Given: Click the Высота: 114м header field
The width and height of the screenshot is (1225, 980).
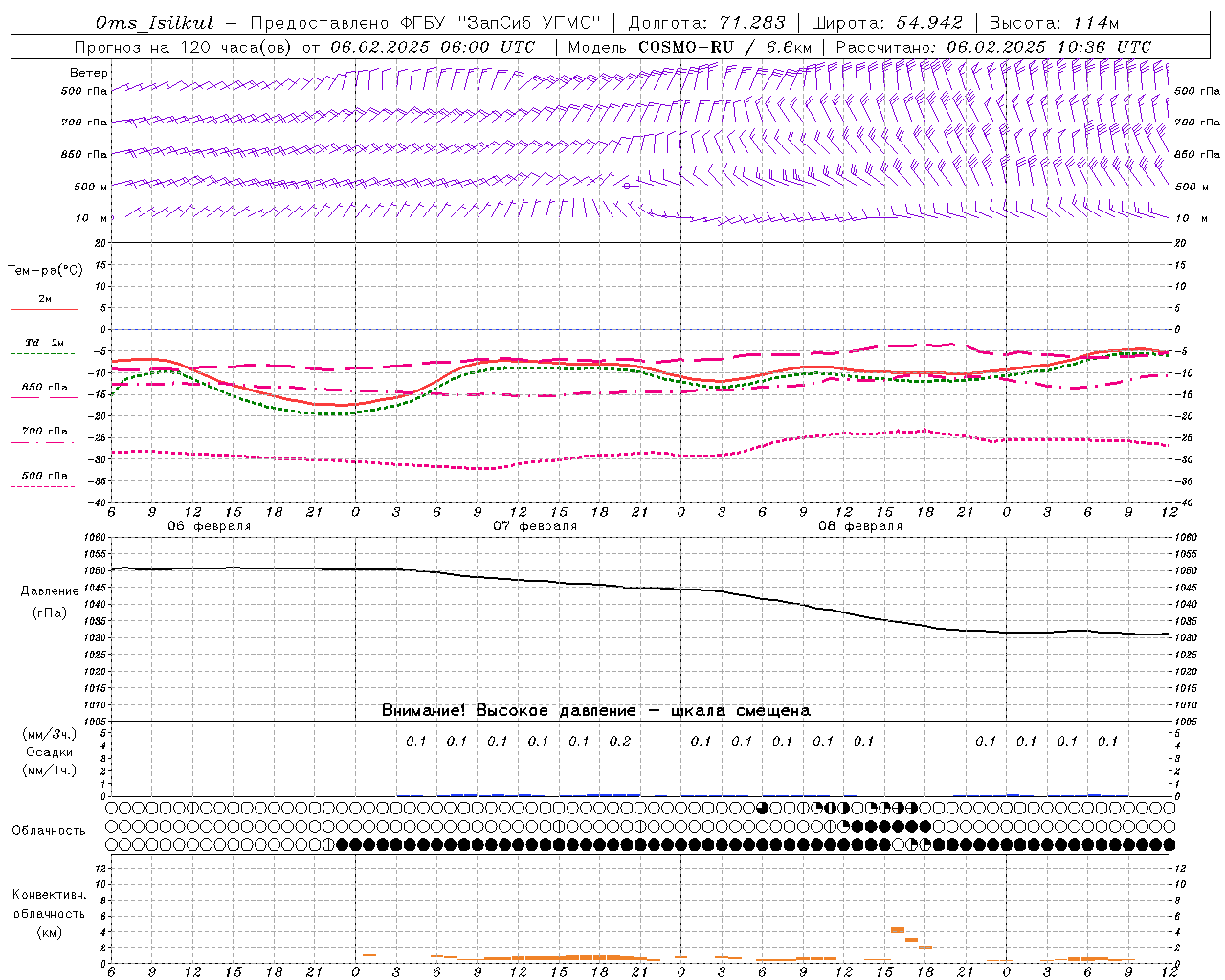Looking at the screenshot, I should (1054, 23).
